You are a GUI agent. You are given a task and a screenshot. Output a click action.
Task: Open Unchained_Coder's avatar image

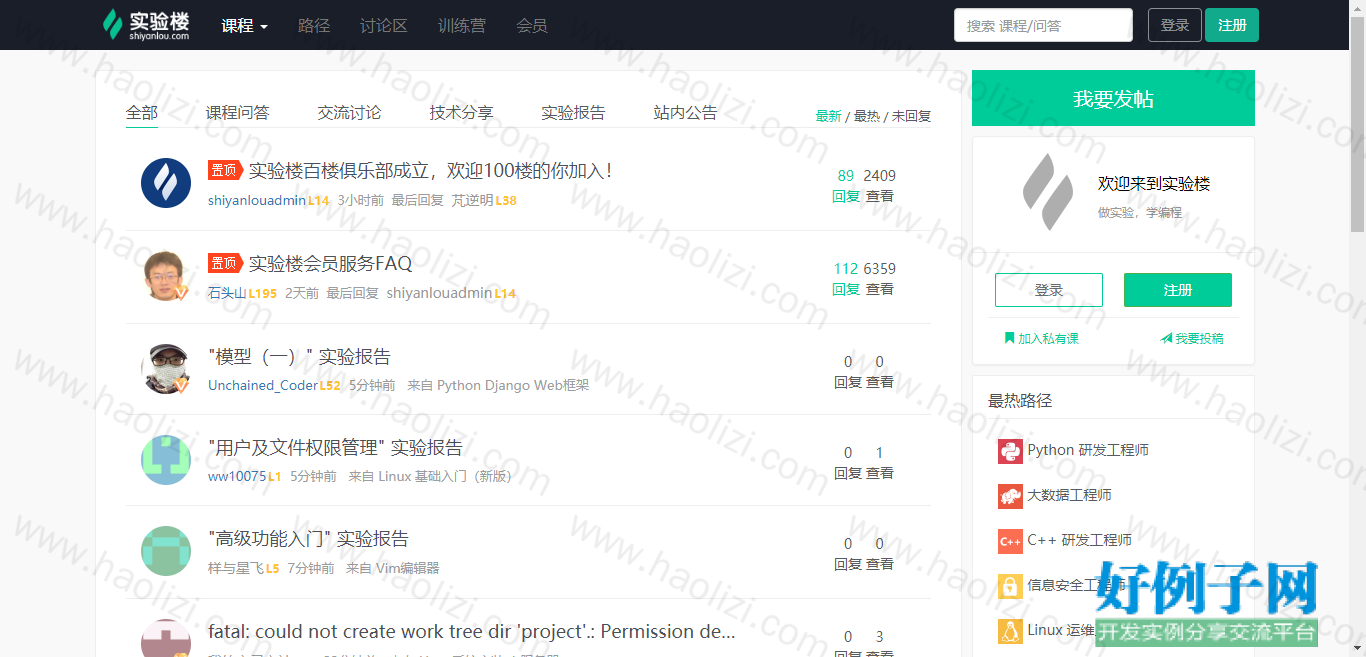[166, 369]
